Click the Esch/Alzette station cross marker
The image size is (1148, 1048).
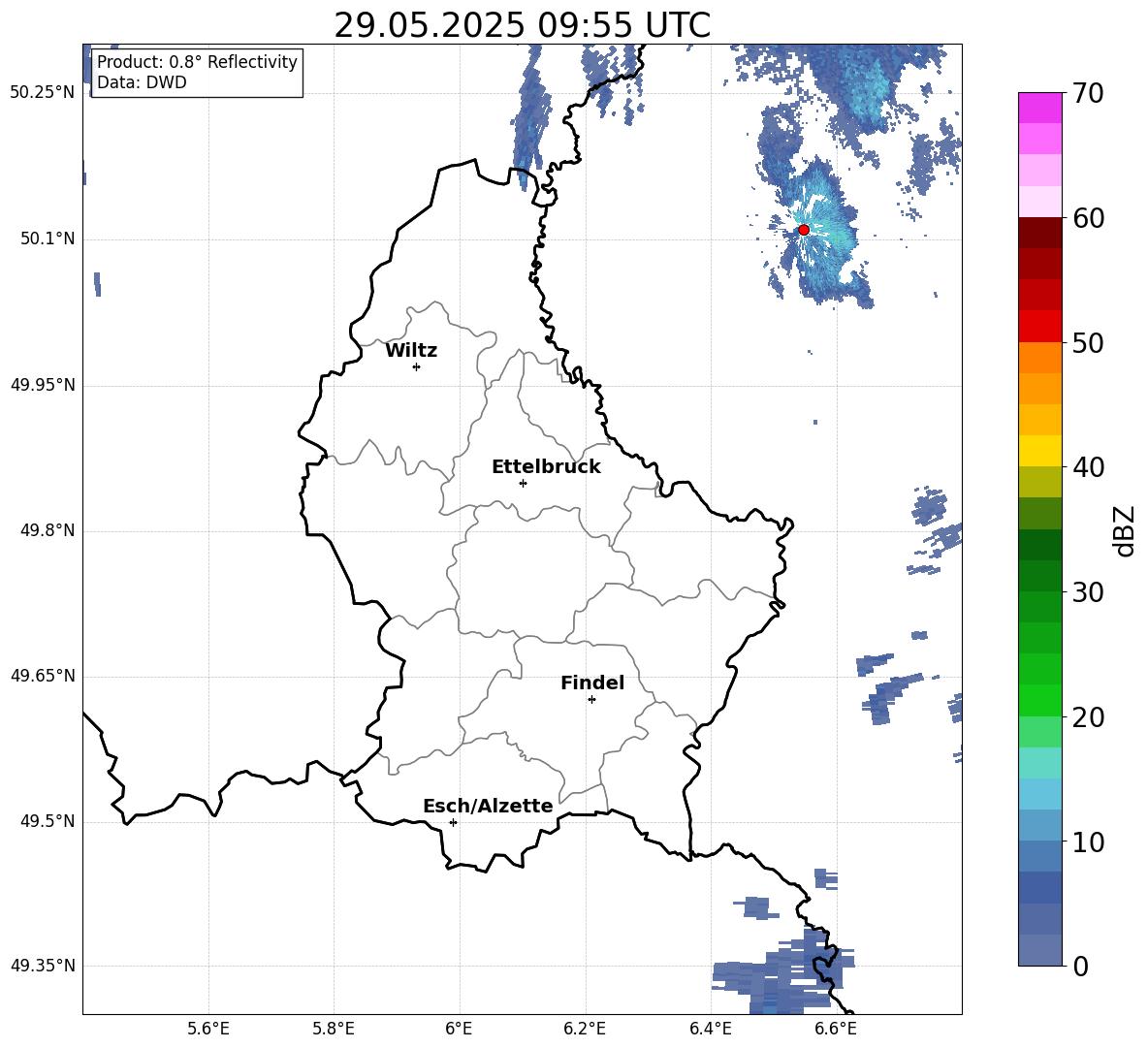[453, 822]
